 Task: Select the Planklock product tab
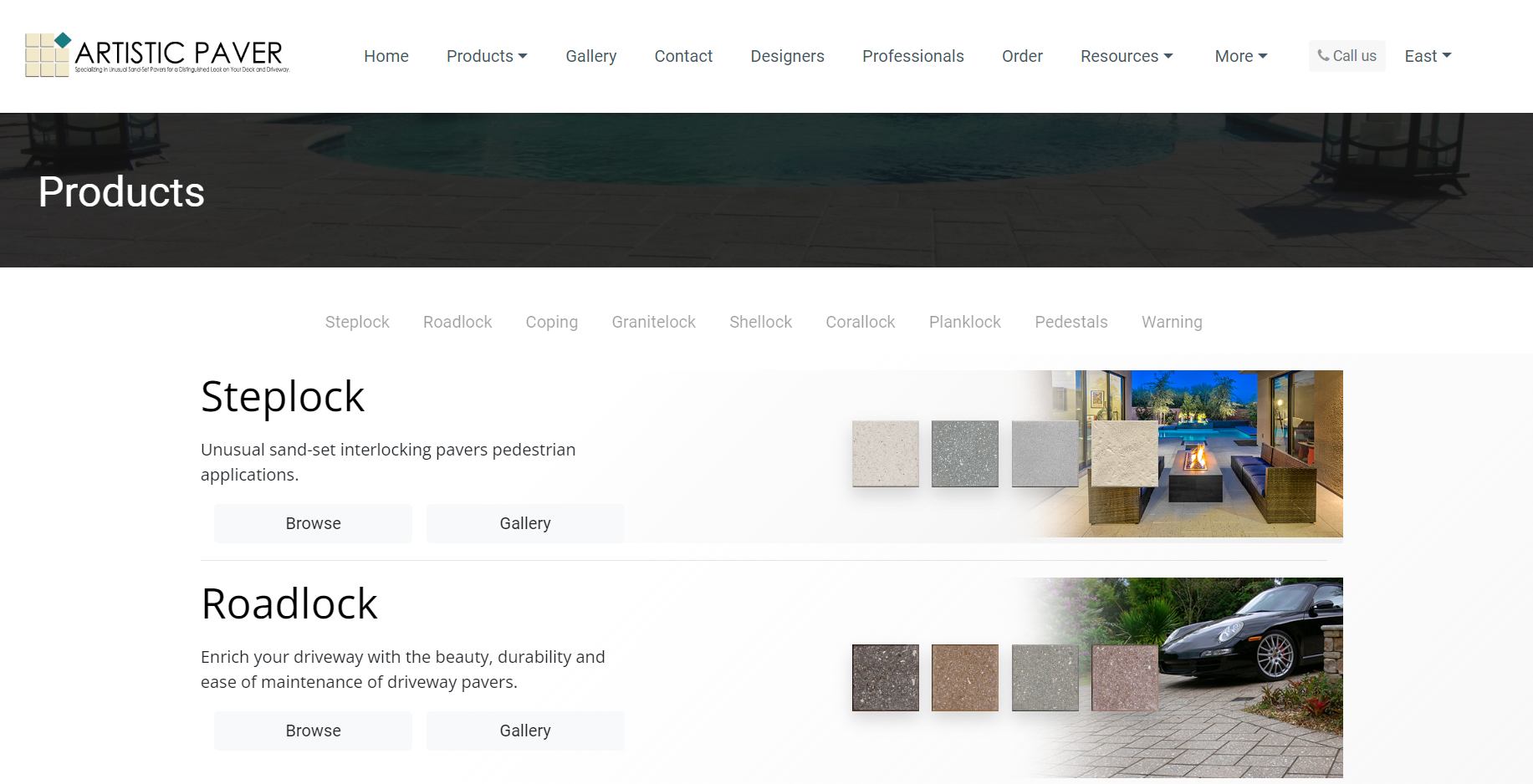(x=964, y=322)
